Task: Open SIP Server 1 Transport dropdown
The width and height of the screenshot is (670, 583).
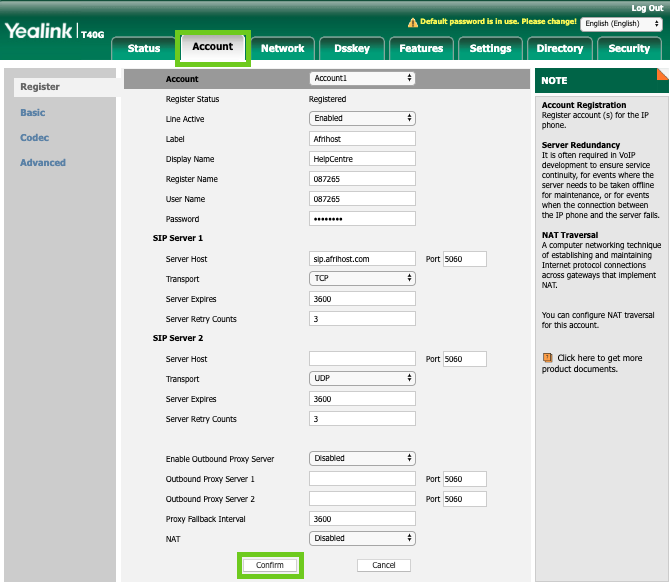Action: click(362, 279)
